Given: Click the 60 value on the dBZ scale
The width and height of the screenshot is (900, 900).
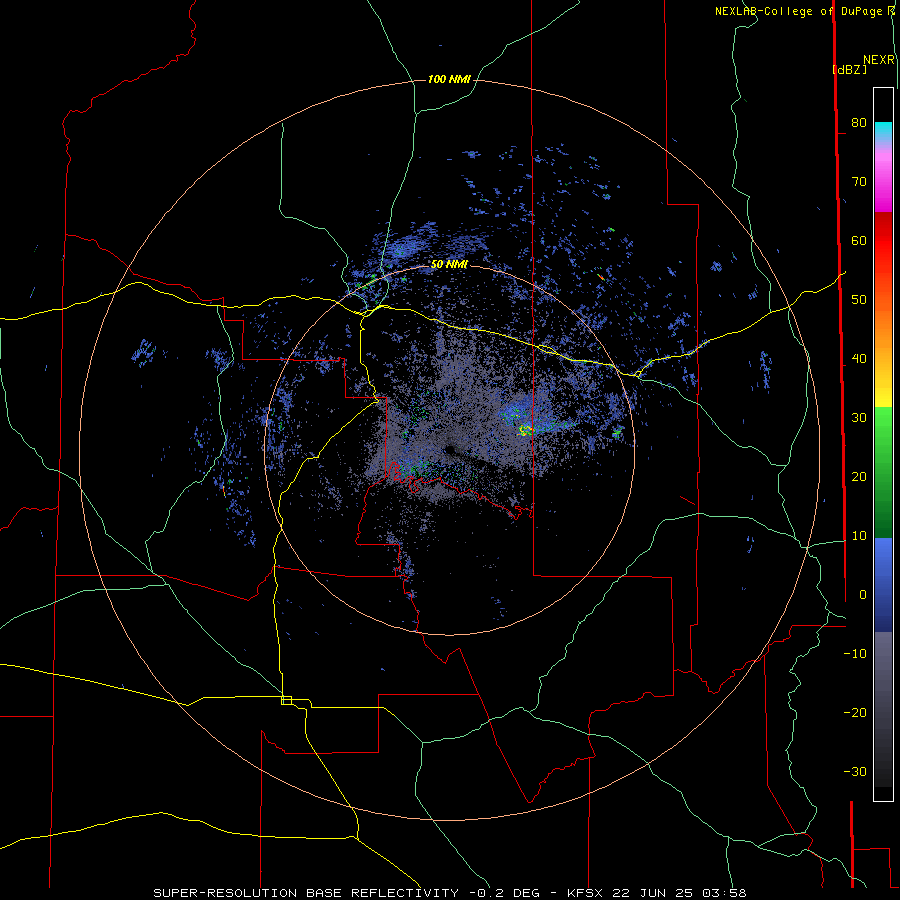Looking at the screenshot, I should tap(859, 241).
